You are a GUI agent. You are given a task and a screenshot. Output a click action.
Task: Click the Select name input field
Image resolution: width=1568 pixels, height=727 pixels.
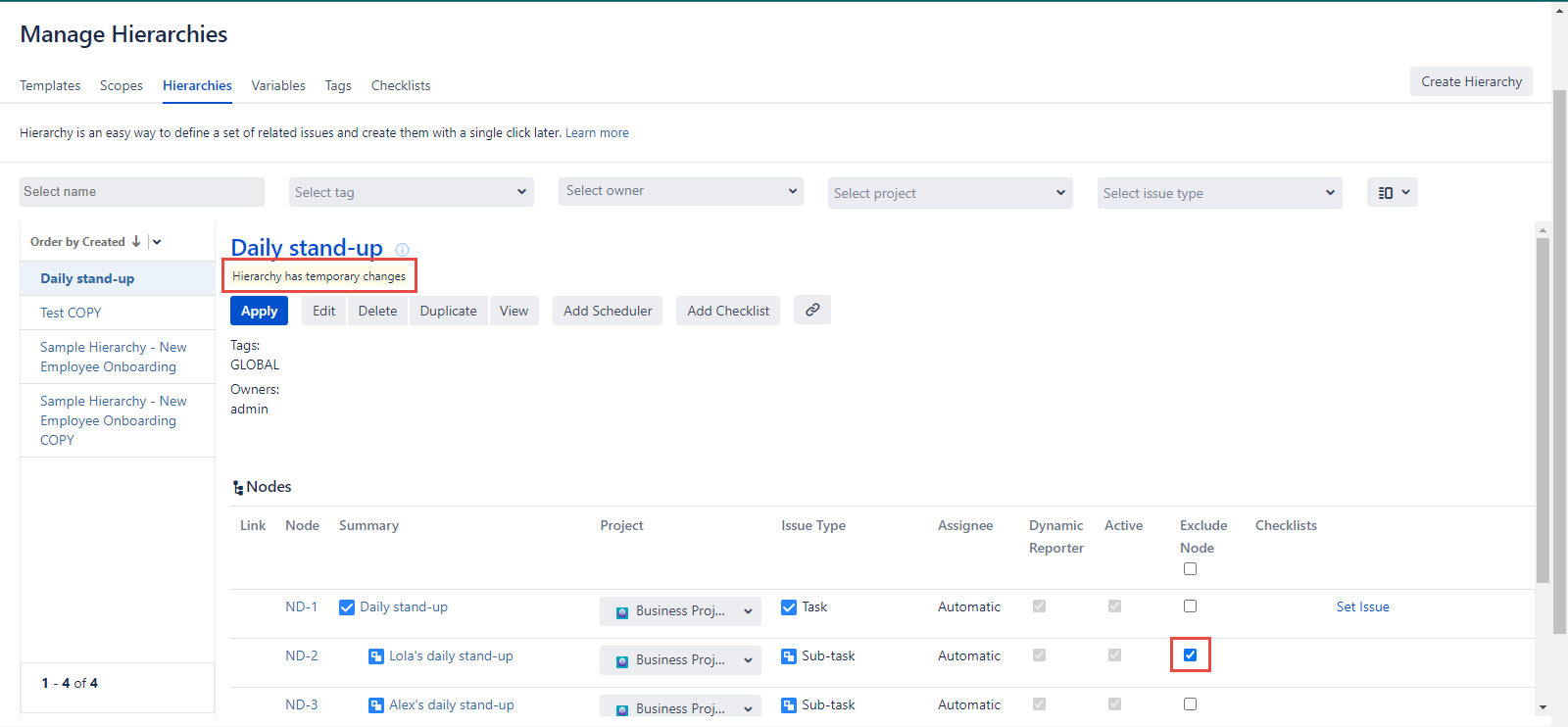click(x=142, y=192)
